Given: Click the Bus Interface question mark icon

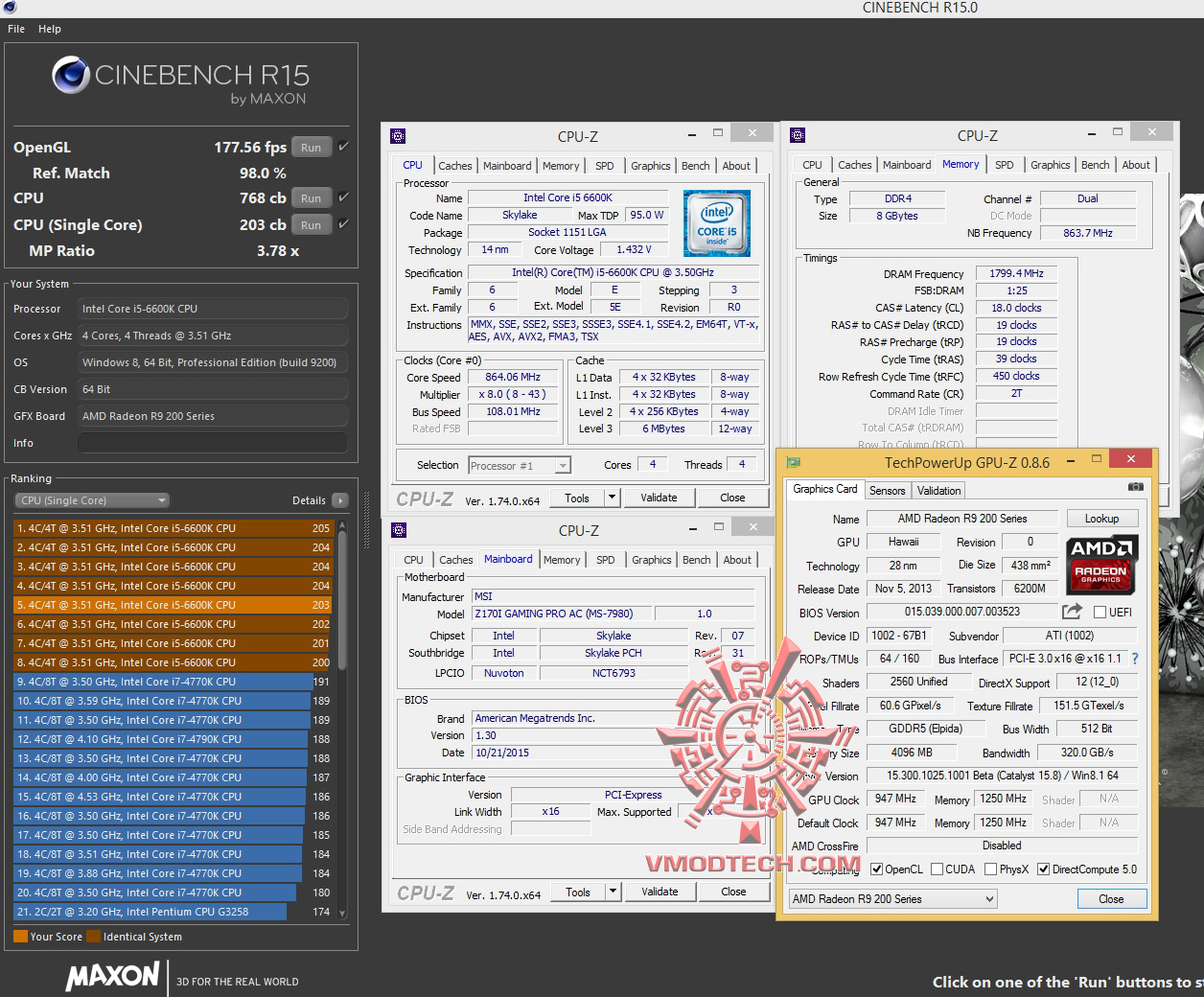Looking at the screenshot, I should (x=1135, y=659).
